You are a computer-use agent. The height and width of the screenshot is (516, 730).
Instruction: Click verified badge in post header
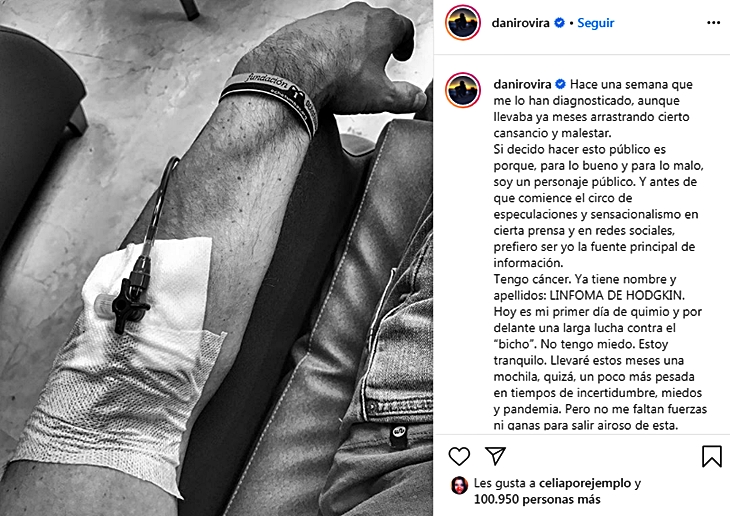click(560, 23)
